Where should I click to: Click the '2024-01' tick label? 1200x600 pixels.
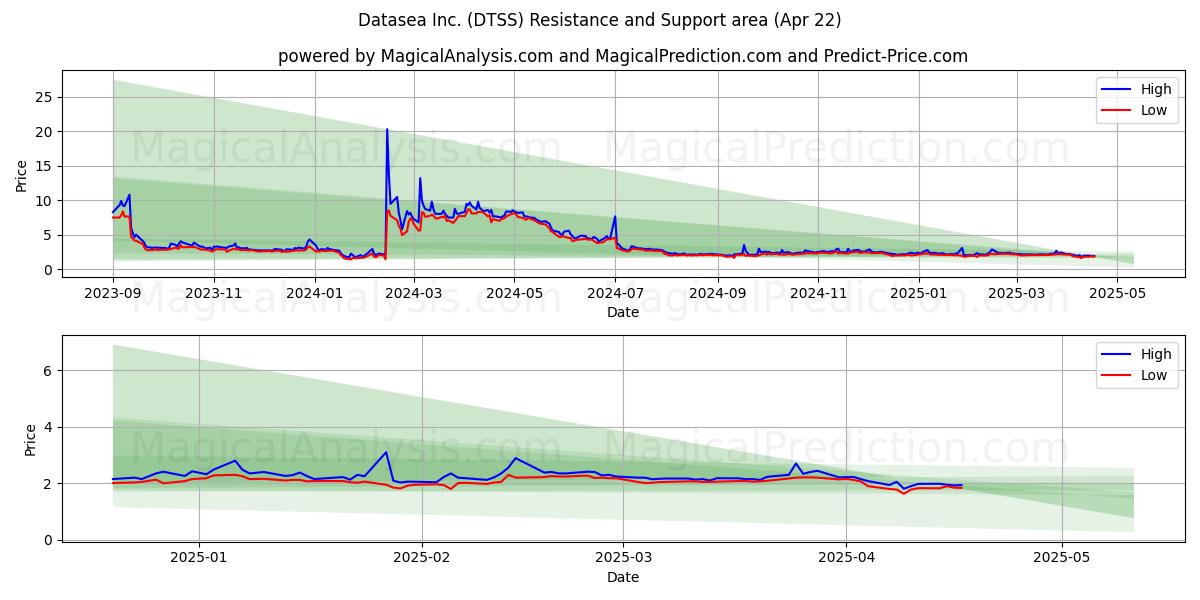coord(315,293)
